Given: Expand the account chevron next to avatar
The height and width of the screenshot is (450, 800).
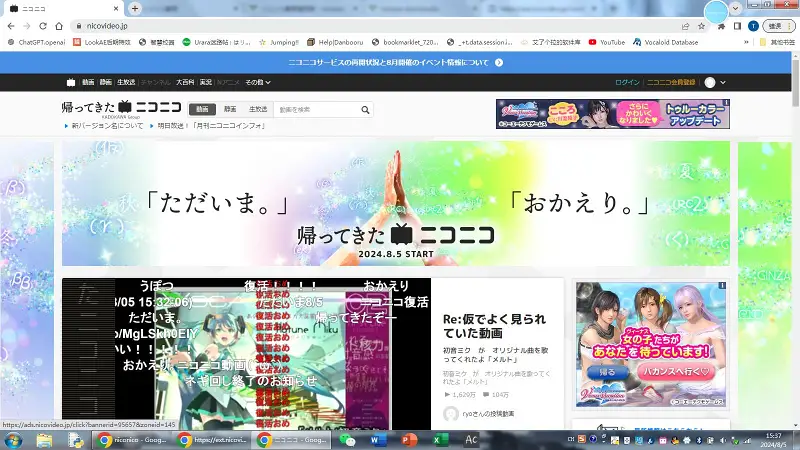Looking at the screenshot, I should 722,82.
